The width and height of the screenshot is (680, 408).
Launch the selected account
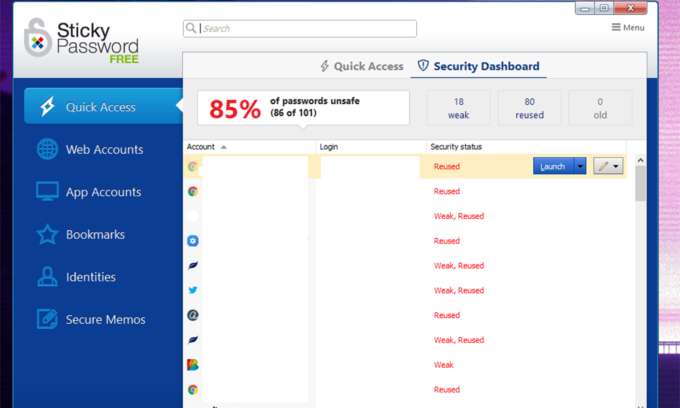pyautogui.click(x=553, y=166)
